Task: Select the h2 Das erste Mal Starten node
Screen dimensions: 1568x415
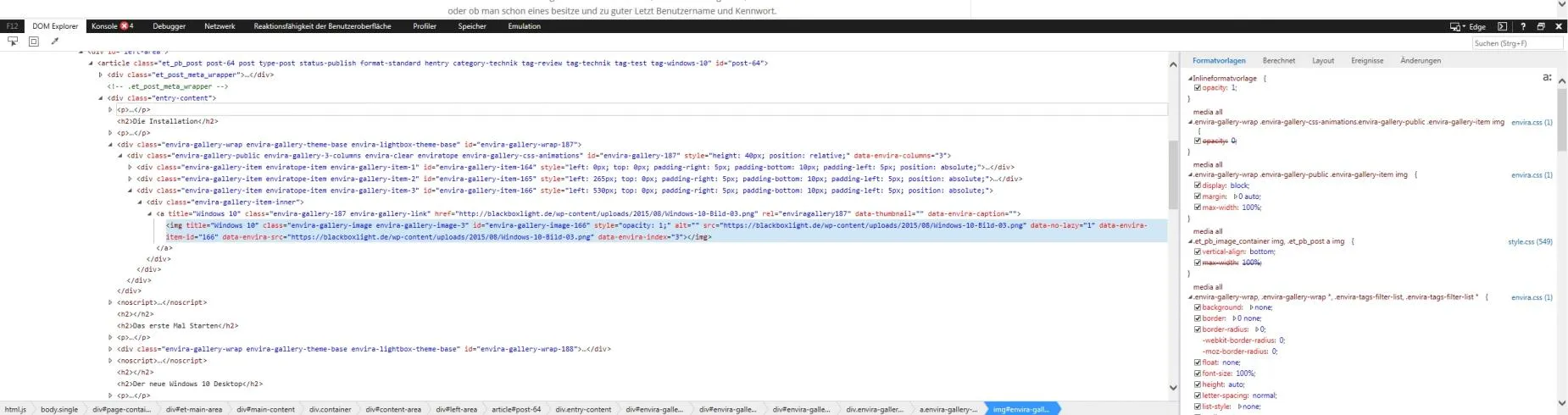Action: tap(178, 325)
